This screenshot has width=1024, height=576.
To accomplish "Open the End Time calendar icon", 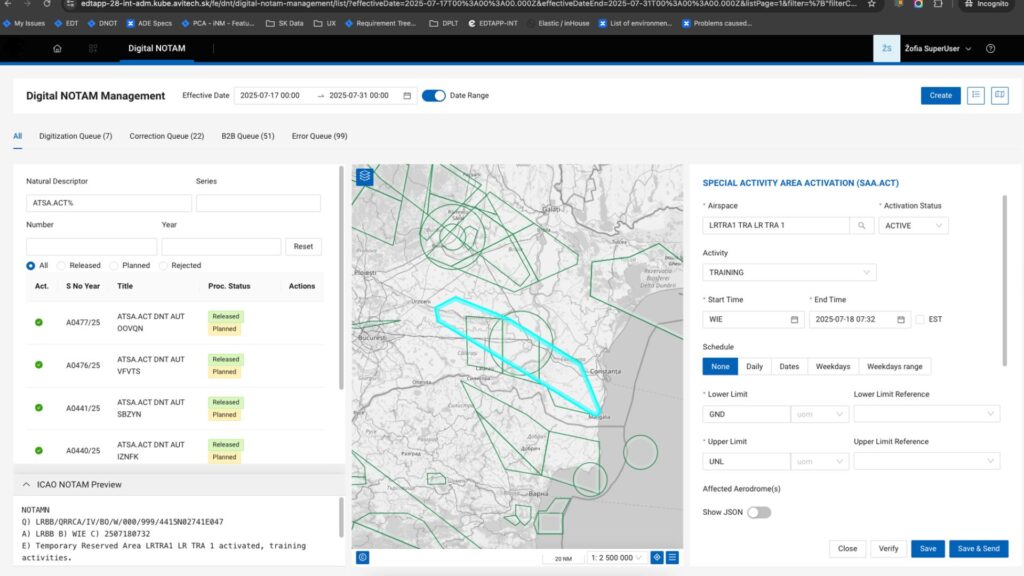I will point(900,320).
